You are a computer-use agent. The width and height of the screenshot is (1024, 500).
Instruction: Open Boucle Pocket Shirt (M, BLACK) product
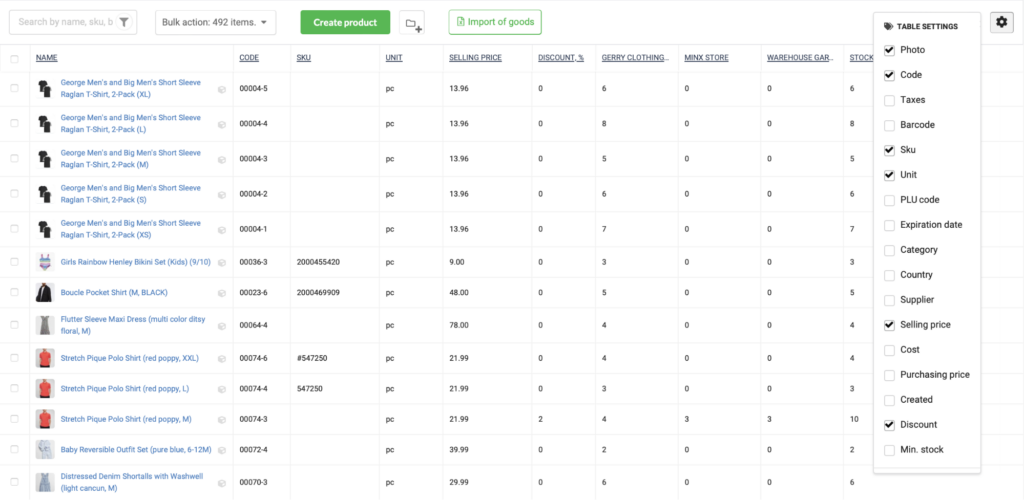(114, 292)
